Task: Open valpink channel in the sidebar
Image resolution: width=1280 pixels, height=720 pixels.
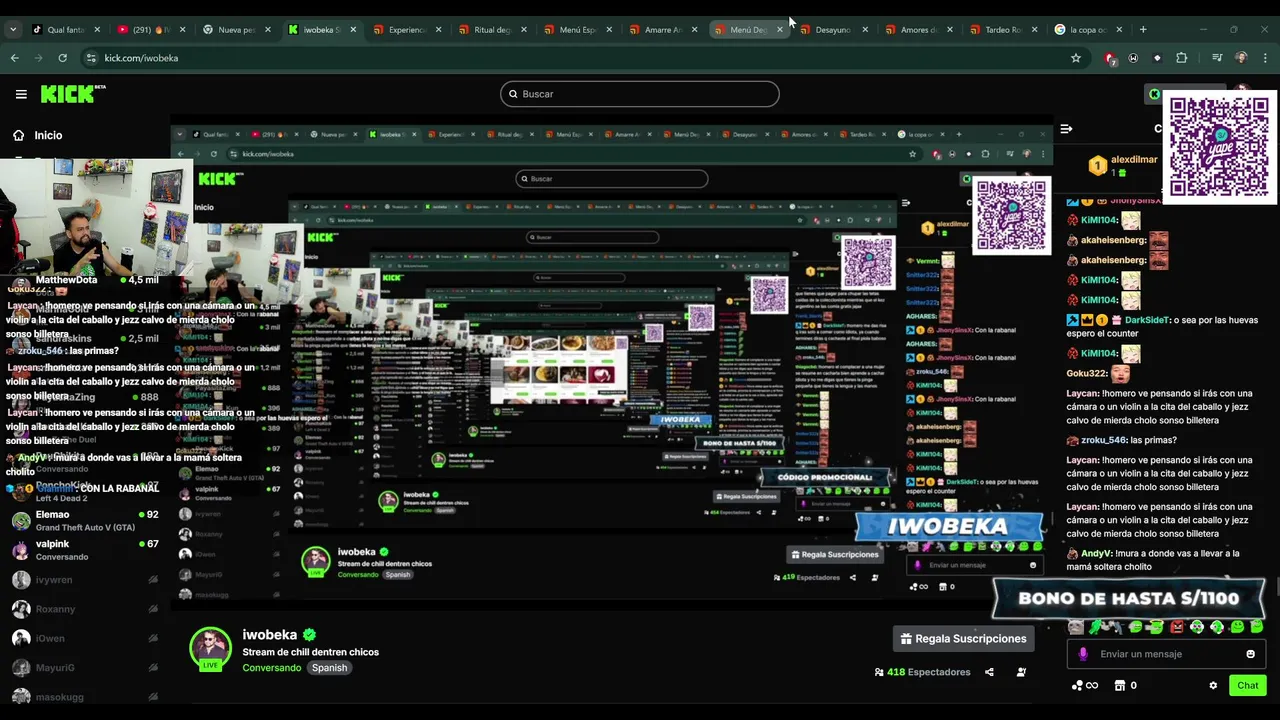Action: click(x=85, y=550)
